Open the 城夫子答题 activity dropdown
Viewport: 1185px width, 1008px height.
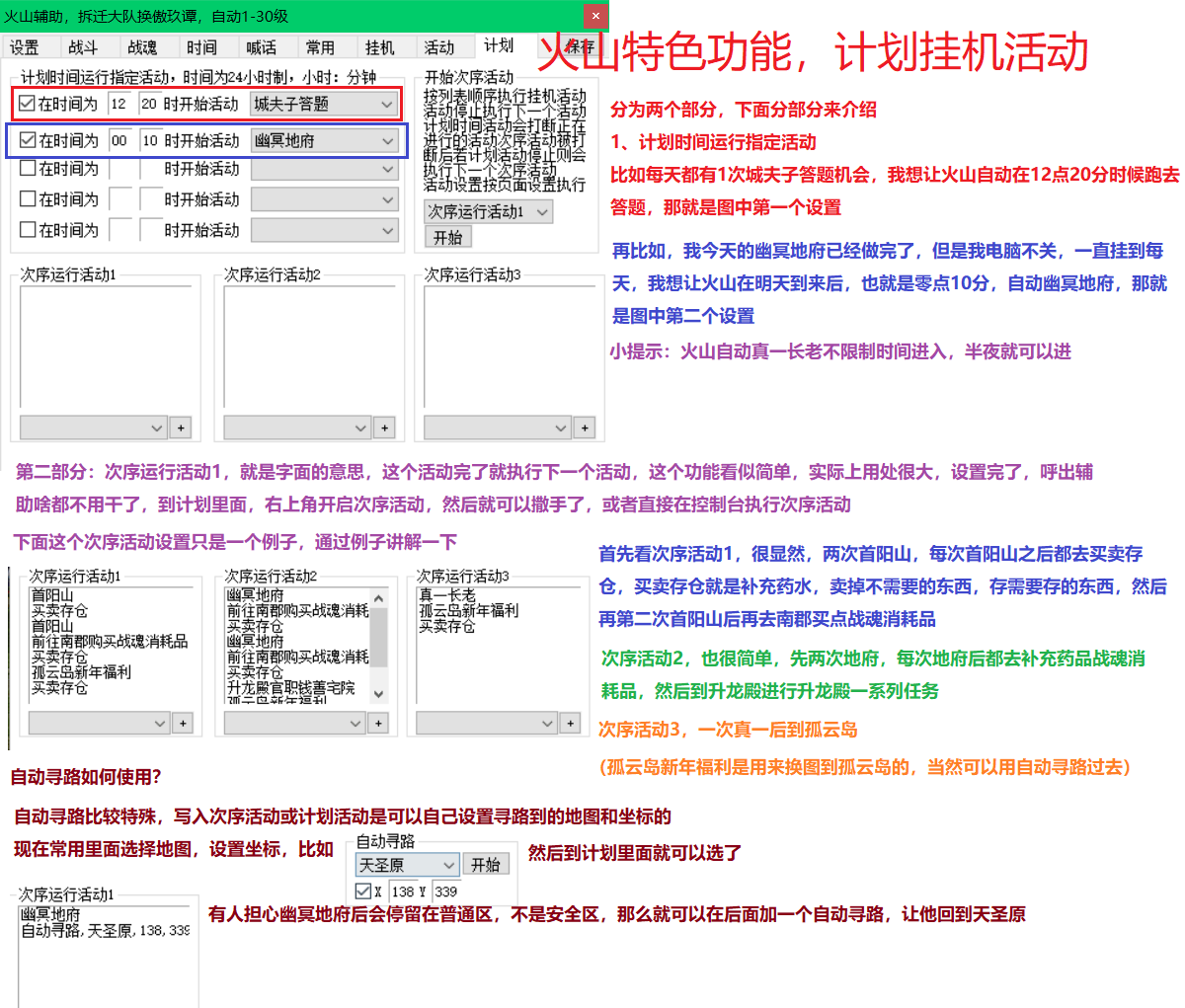click(324, 104)
